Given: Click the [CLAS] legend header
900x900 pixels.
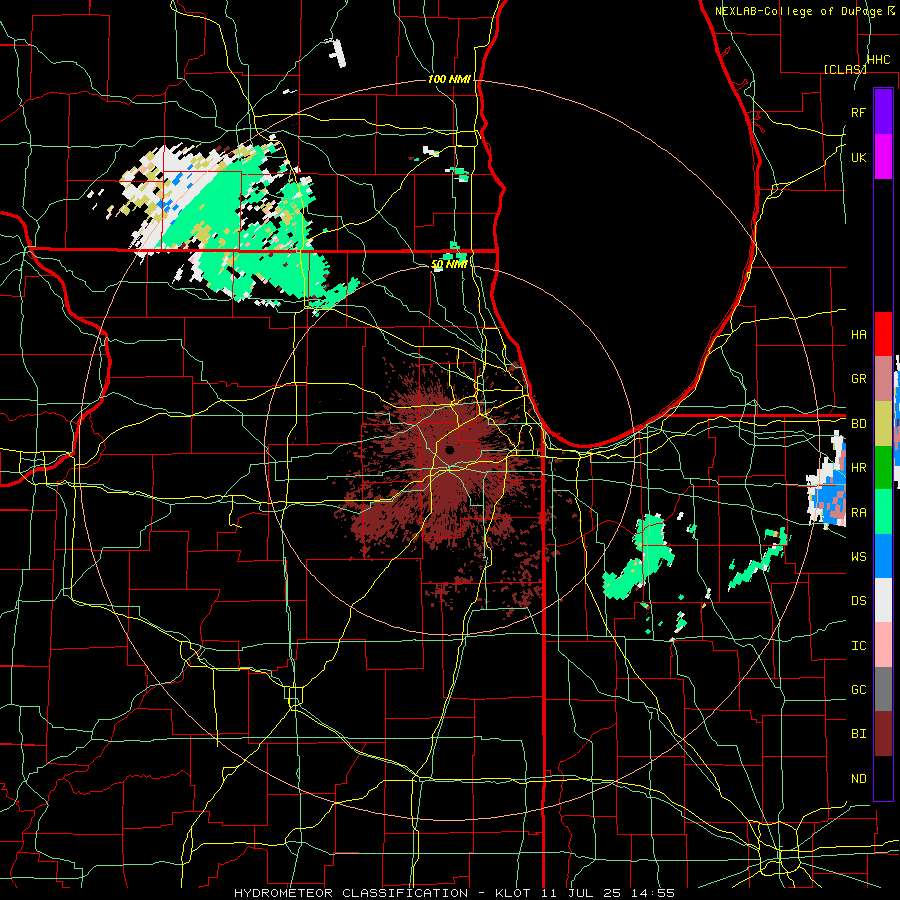Looking at the screenshot, I should pyautogui.click(x=845, y=69).
